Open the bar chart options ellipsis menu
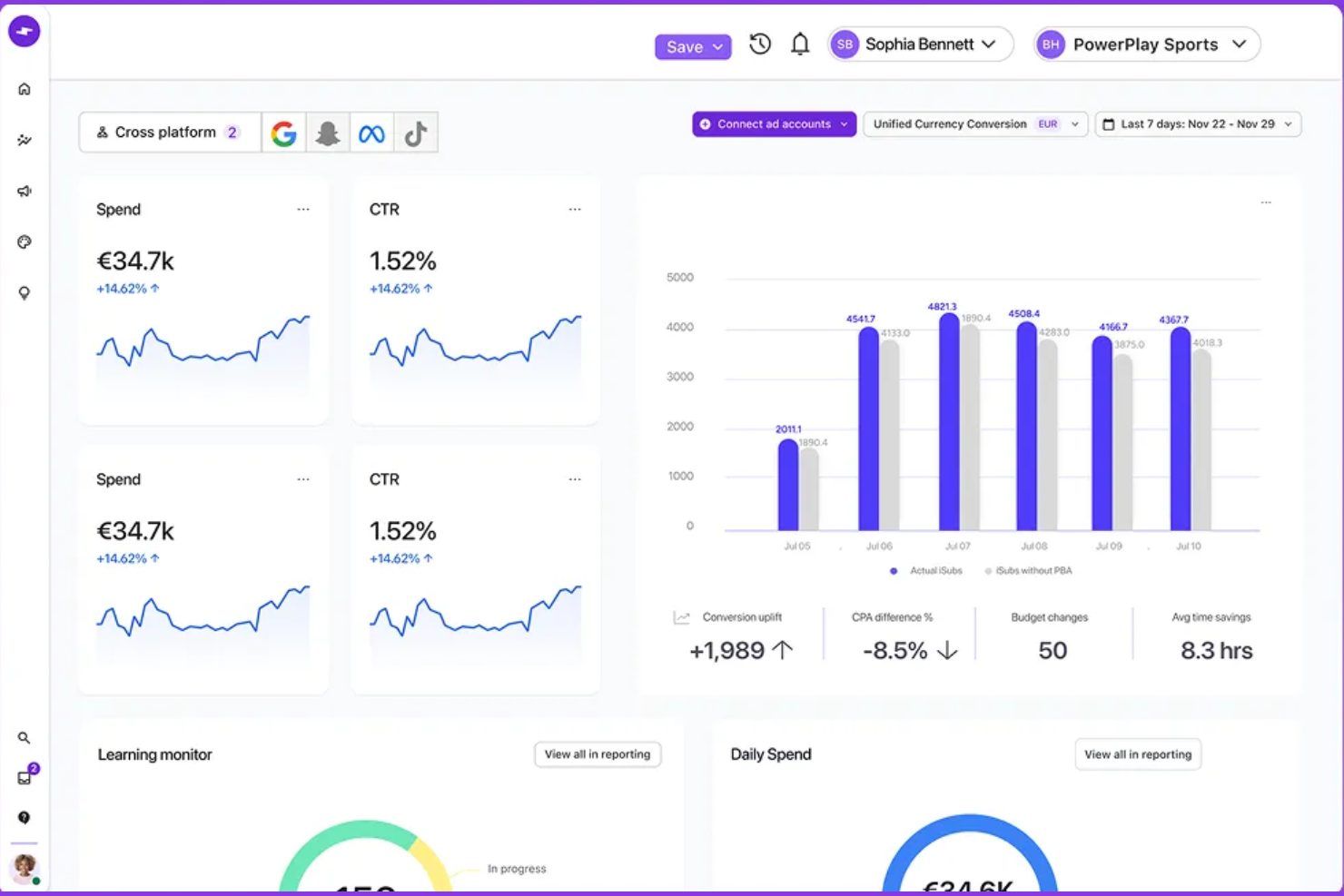1344x896 pixels. tap(1266, 202)
